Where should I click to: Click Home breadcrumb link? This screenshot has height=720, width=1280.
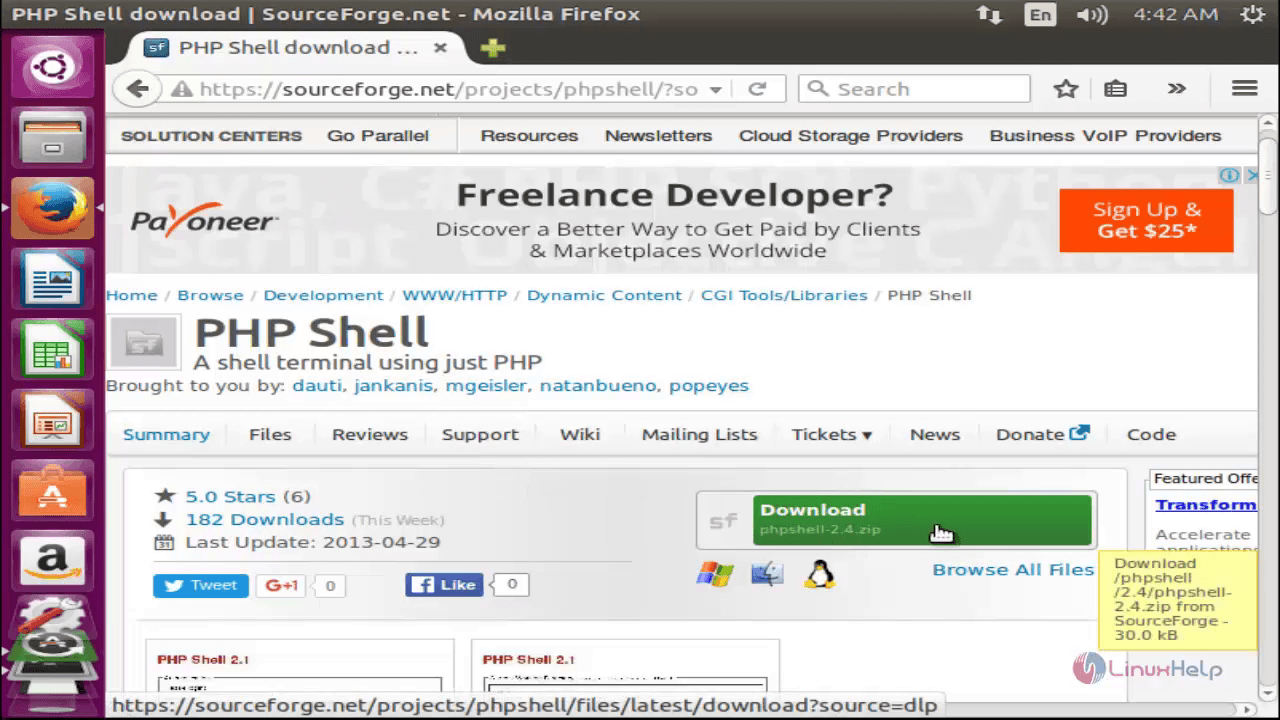tap(132, 295)
